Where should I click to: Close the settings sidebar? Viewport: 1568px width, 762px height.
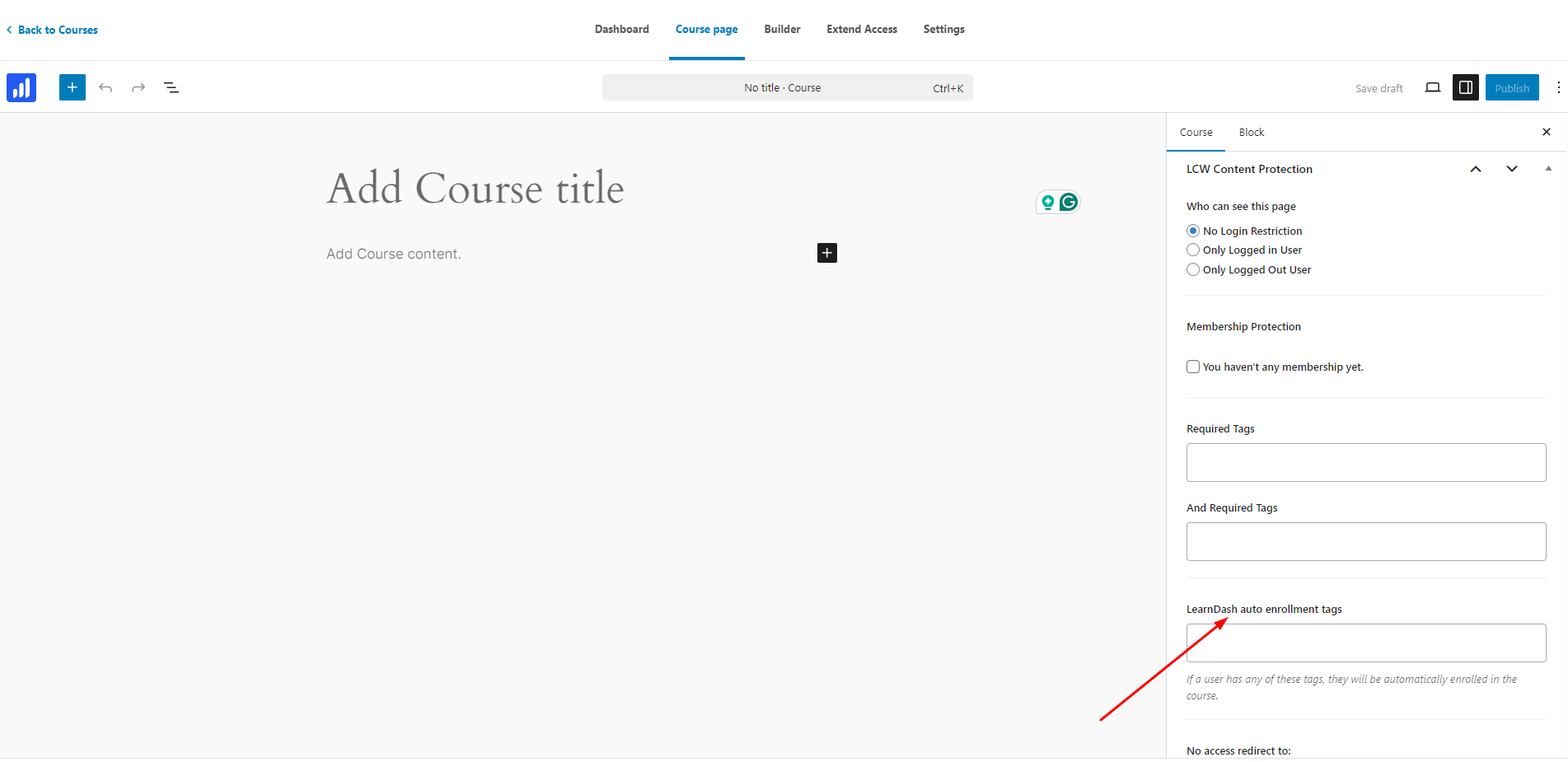click(1547, 132)
